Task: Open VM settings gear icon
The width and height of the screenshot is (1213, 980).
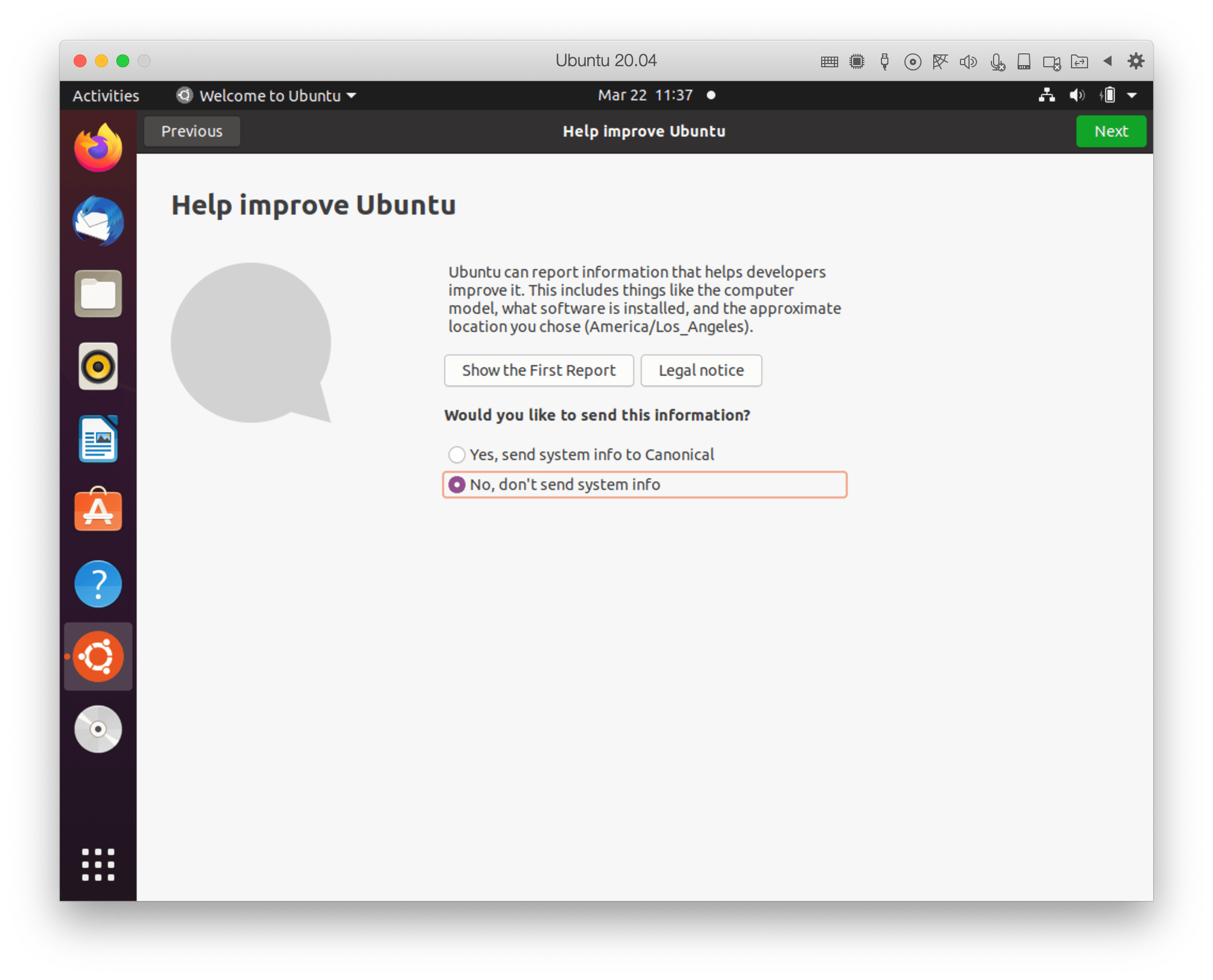Action: pyautogui.click(x=1136, y=61)
